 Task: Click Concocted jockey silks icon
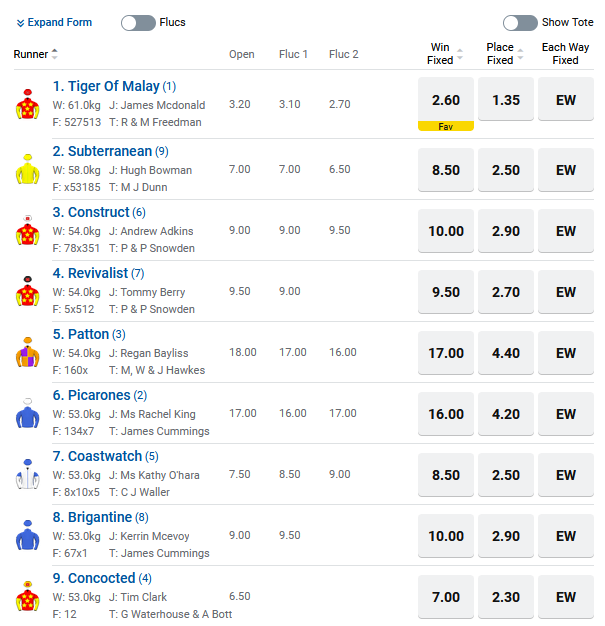pos(26,597)
